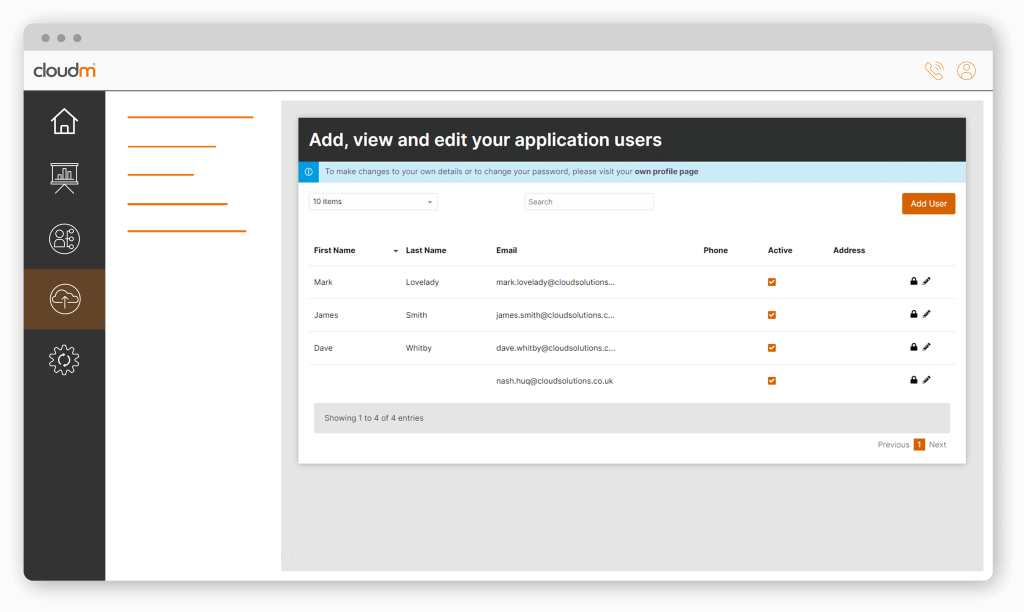Sort by First Name column arrow
The image size is (1024, 612).
396,251
